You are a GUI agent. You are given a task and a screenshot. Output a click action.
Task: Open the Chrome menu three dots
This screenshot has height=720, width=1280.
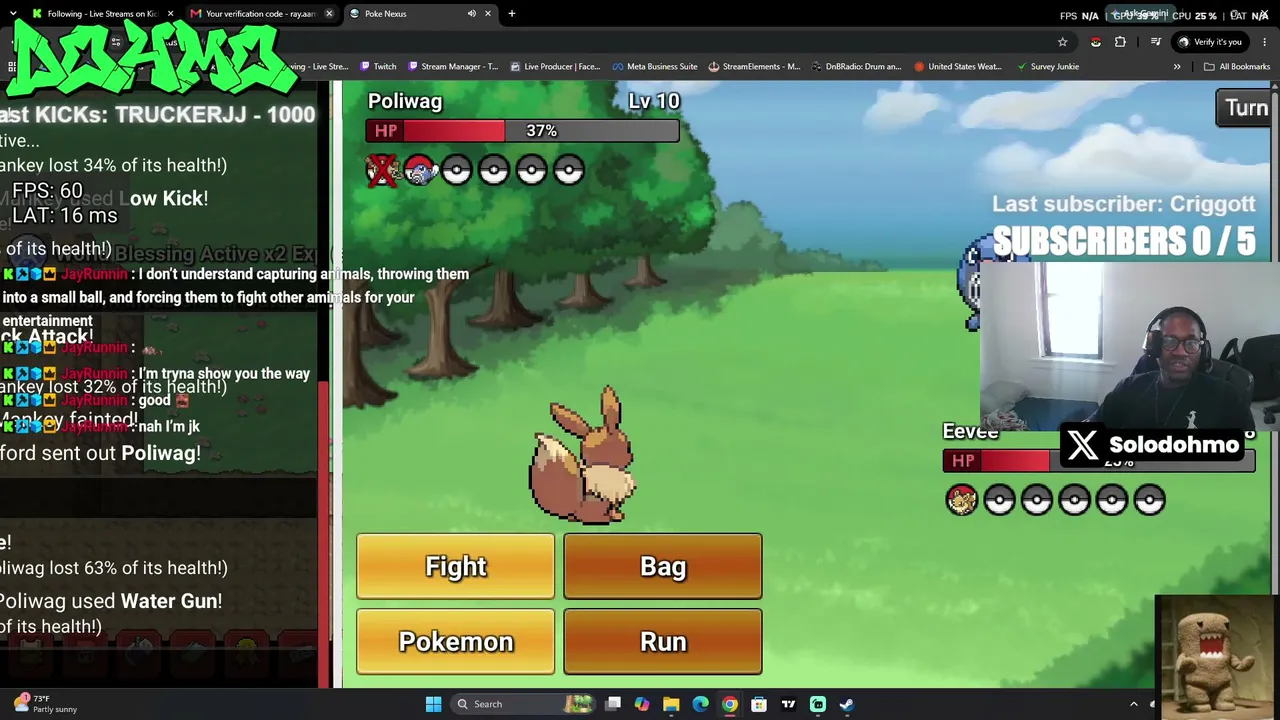pos(1265,42)
